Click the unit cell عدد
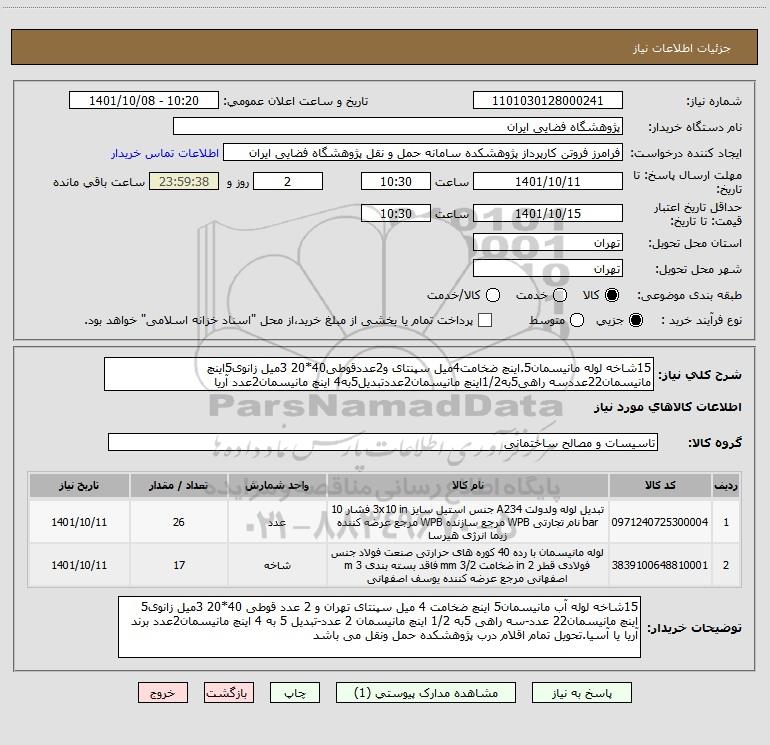770x745 pixels. [x=277, y=522]
